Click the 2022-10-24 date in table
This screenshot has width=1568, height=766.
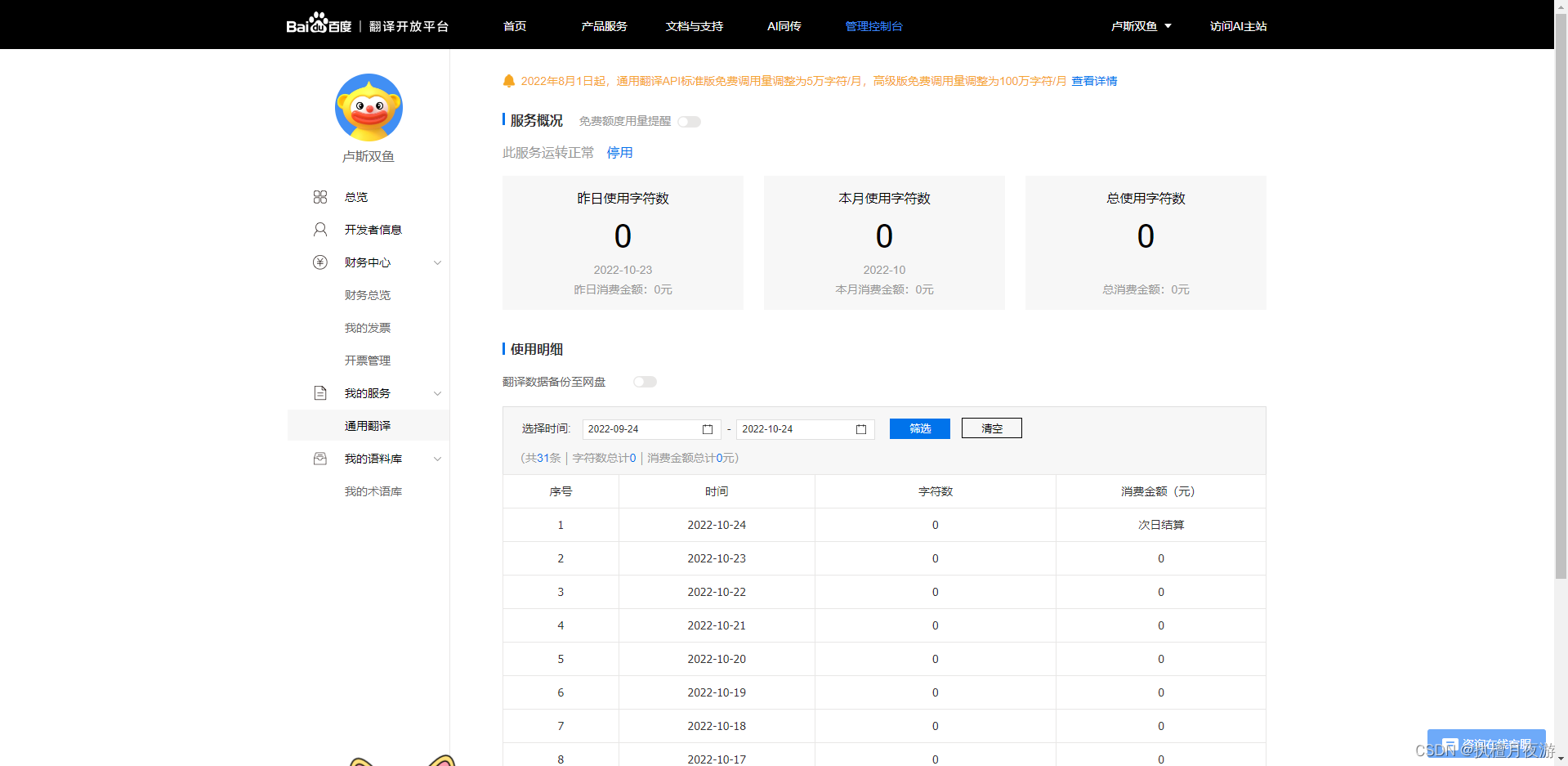717,525
